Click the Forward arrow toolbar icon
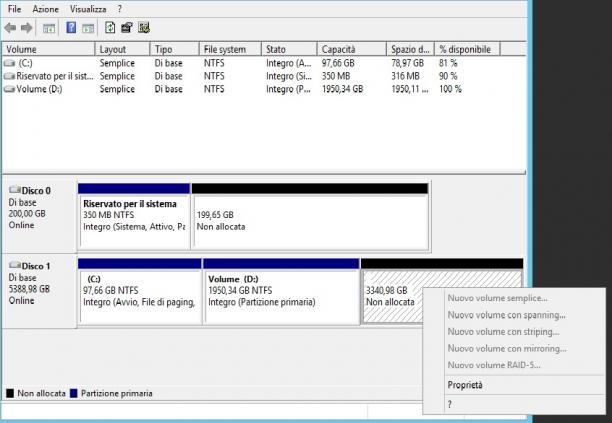Screen dimensions: 612x423 coord(27,28)
